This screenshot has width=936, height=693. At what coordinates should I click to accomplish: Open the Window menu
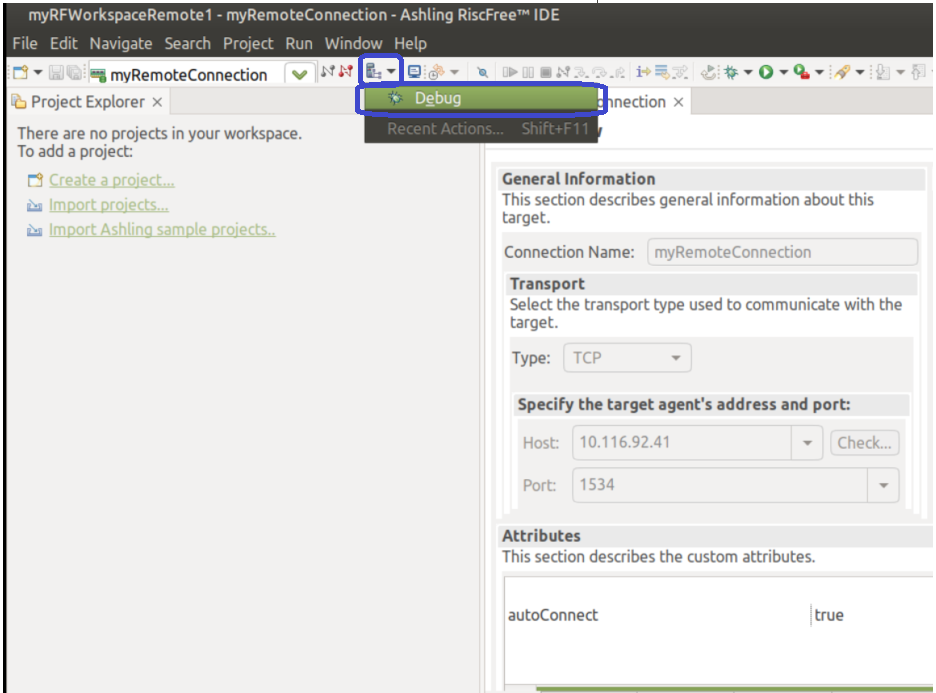(353, 44)
